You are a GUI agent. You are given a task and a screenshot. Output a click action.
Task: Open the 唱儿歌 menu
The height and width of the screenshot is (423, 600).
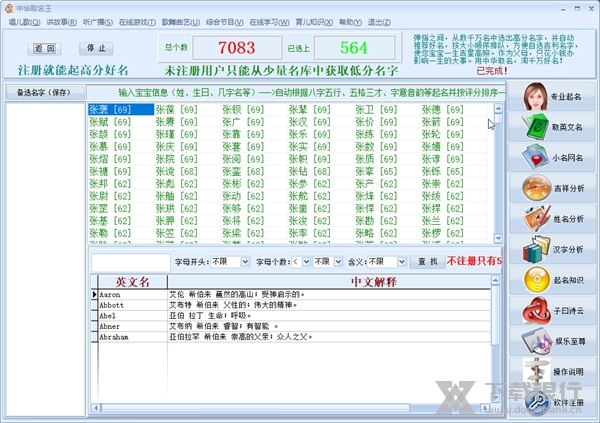click(x=24, y=22)
